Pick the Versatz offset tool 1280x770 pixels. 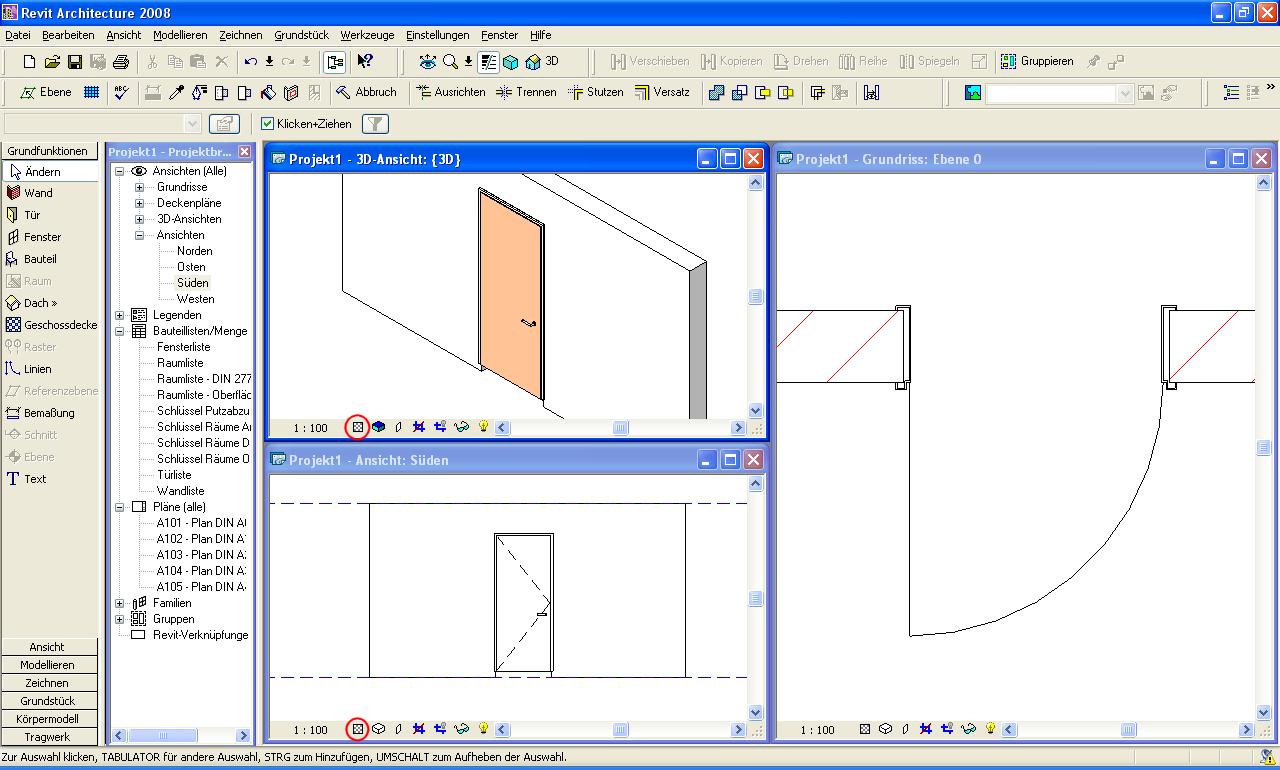(661, 92)
